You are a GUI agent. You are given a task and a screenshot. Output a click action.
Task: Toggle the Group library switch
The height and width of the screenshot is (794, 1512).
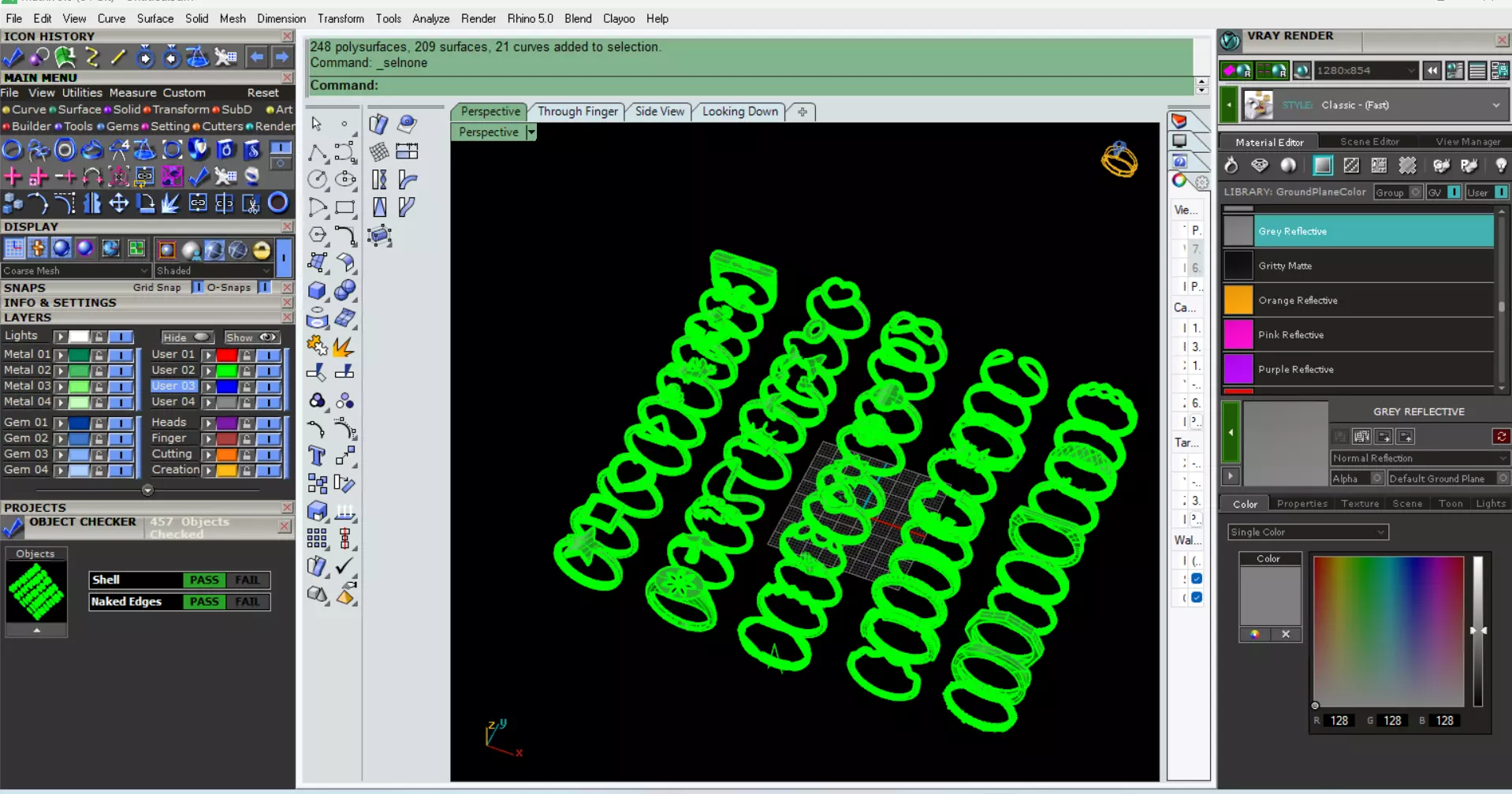point(1416,192)
